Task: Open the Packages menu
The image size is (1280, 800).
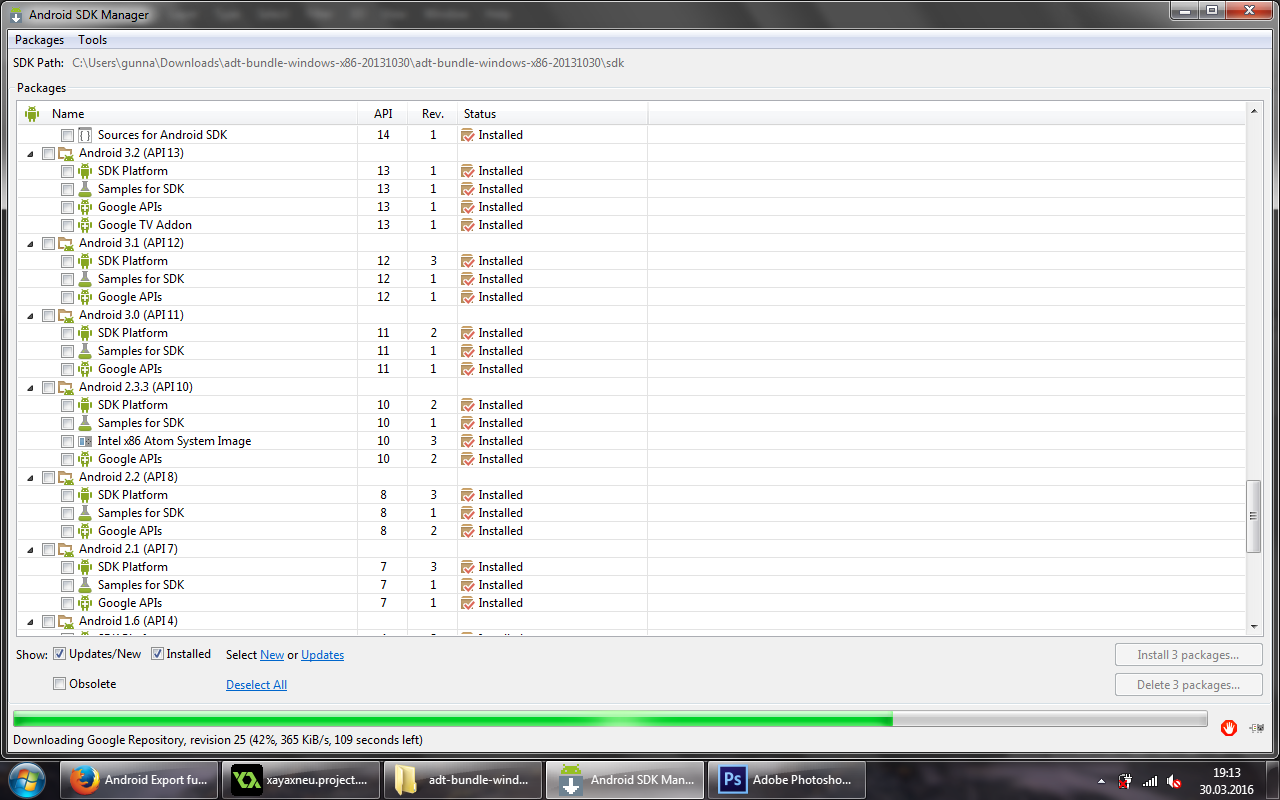Action: tap(39, 40)
